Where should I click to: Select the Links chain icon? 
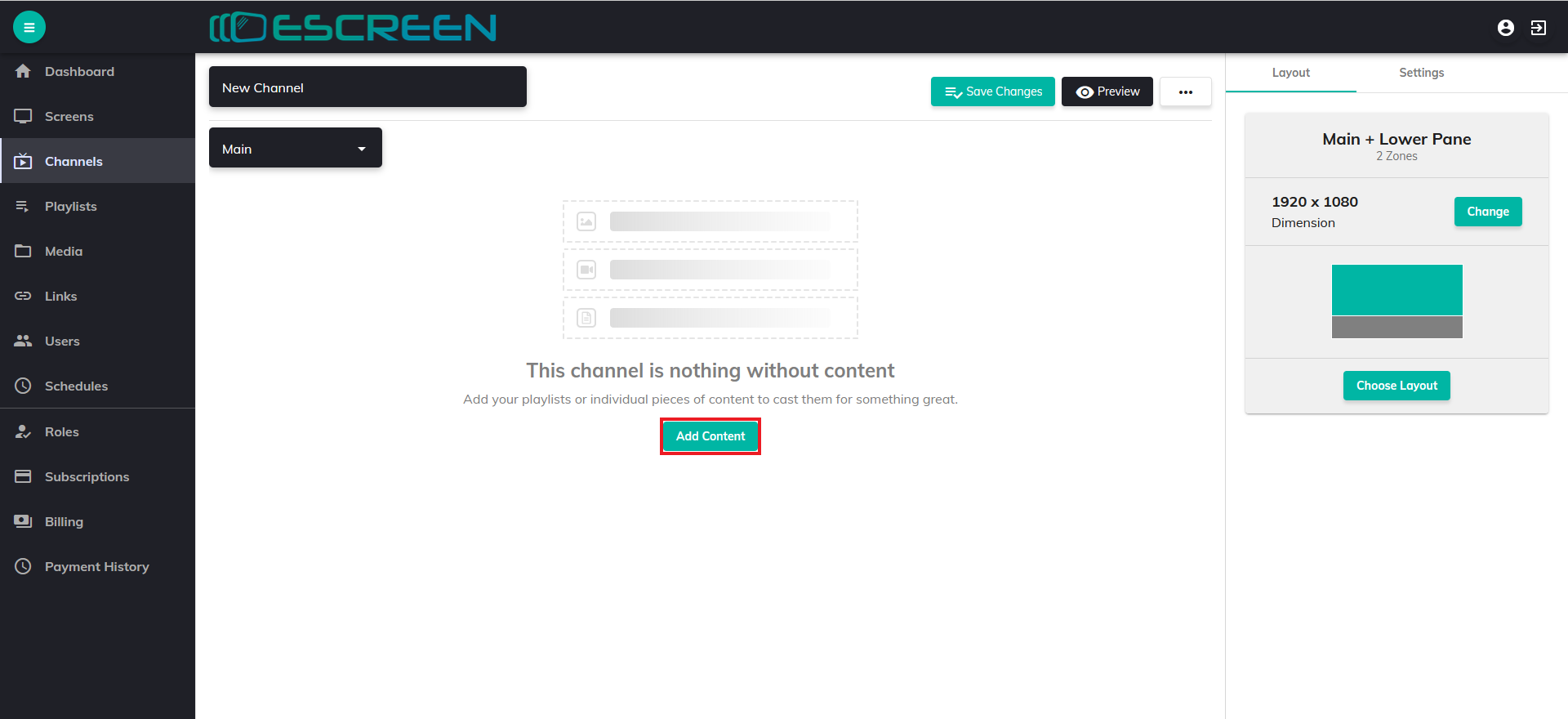point(23,296)
